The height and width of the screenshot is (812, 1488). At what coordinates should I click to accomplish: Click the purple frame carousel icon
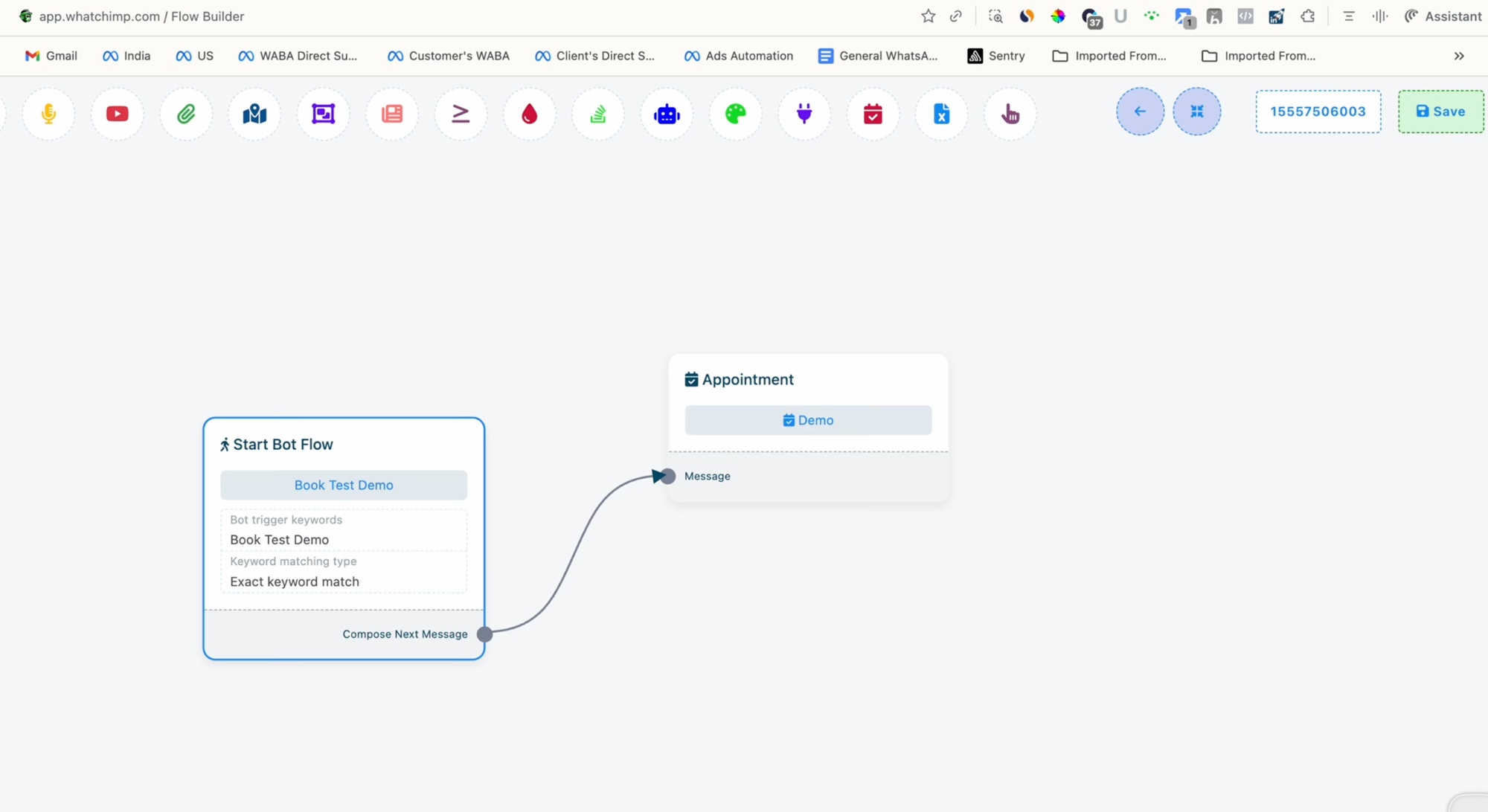323,114
